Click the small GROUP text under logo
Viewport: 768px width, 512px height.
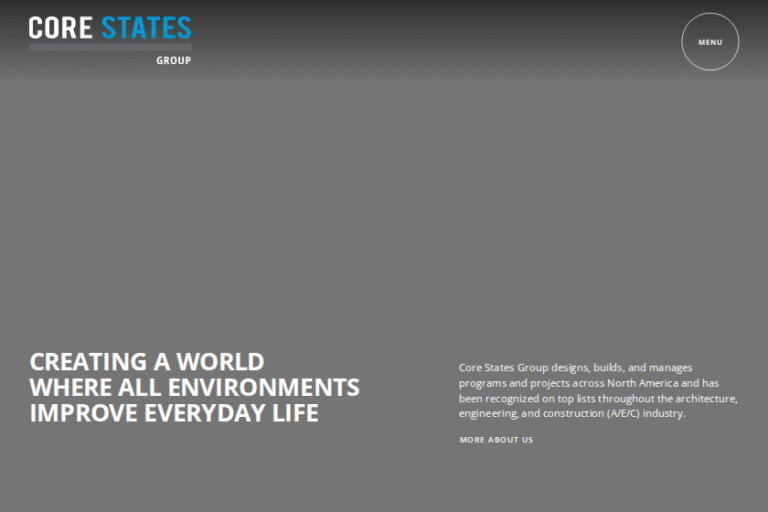click(x=173, y=60)
